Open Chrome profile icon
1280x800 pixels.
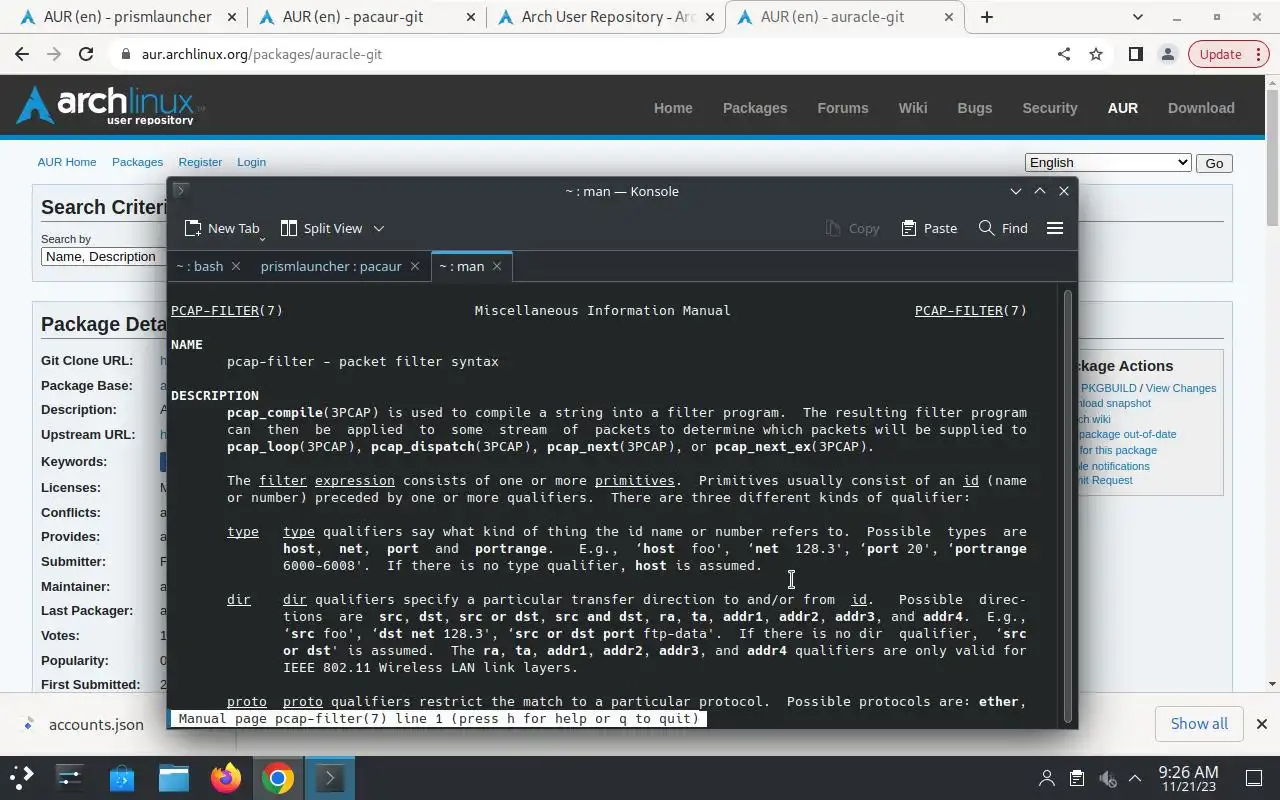click(1167, 54)
